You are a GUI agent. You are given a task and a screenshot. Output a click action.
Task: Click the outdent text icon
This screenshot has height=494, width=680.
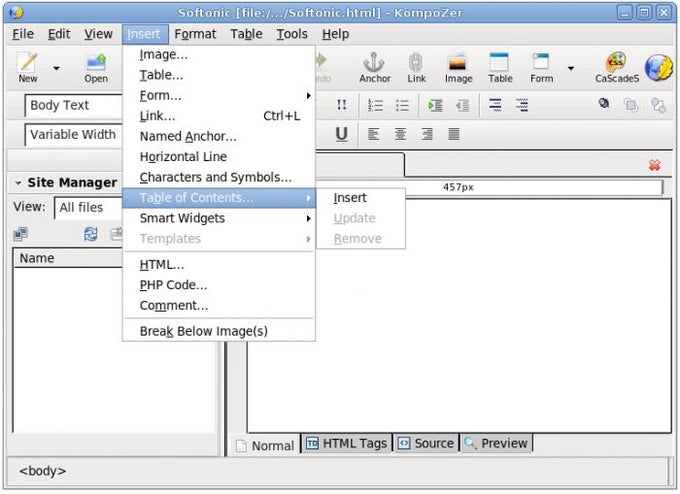click(x=462, y=105)
